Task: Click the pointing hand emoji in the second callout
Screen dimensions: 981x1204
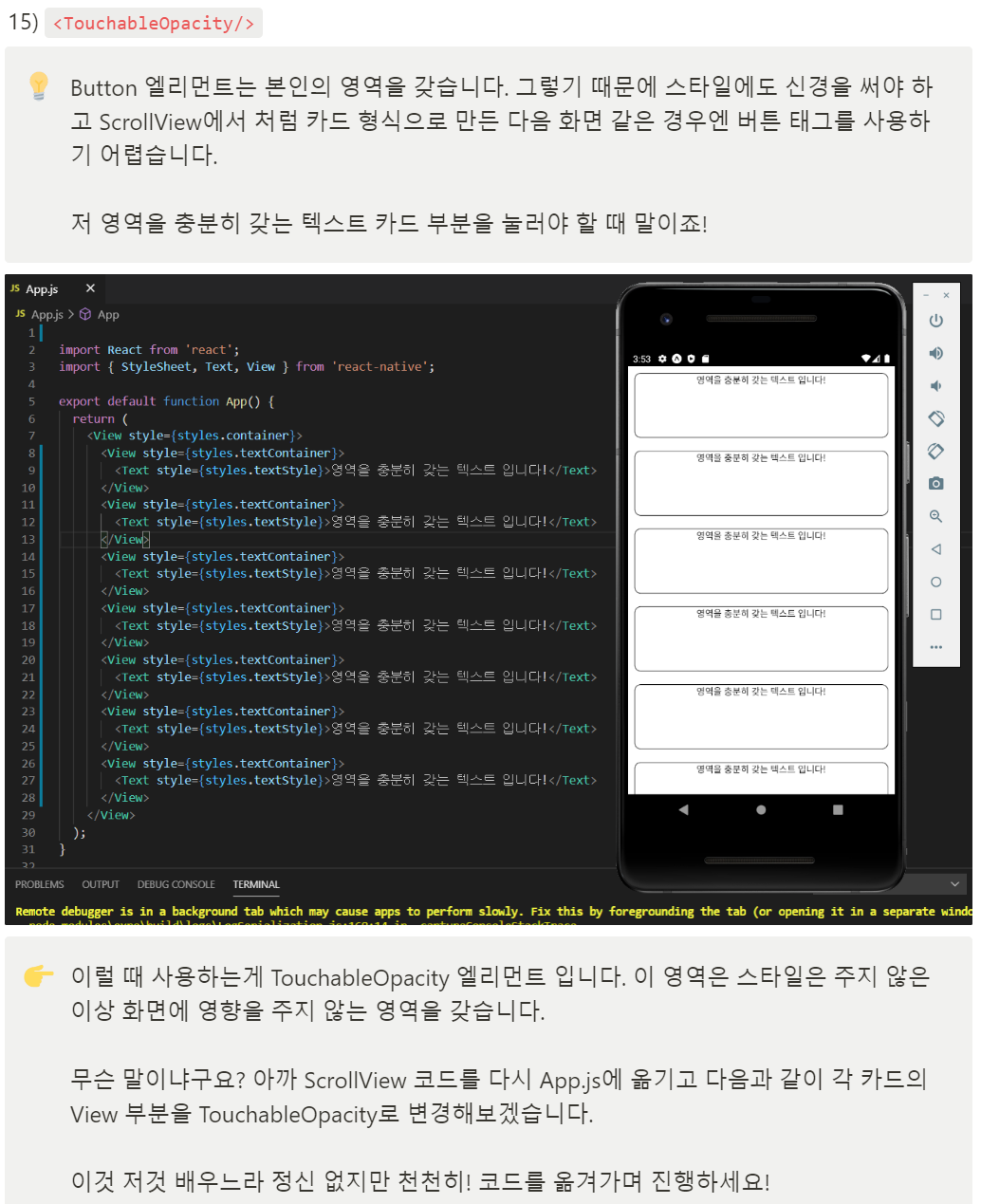Action: [39, 975]
